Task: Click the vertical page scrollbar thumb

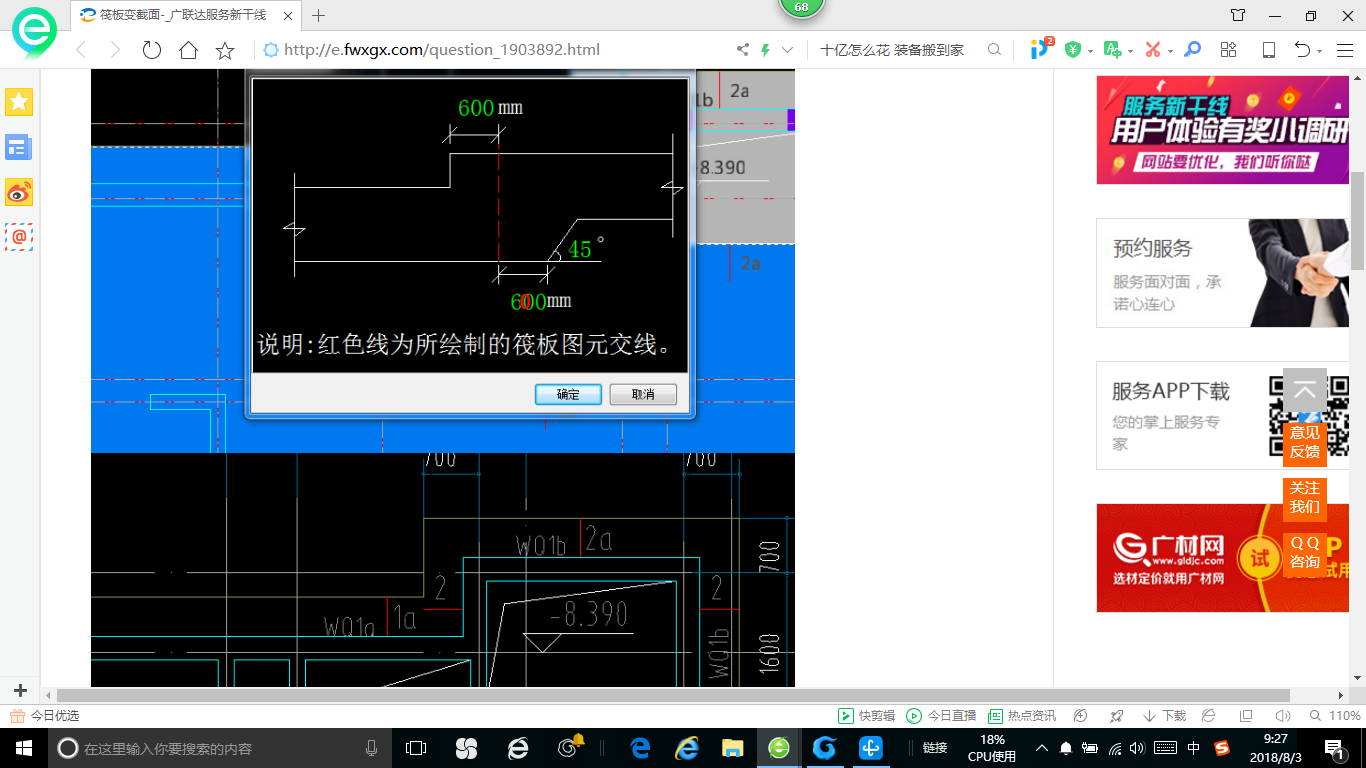Action: [1357, 220]
